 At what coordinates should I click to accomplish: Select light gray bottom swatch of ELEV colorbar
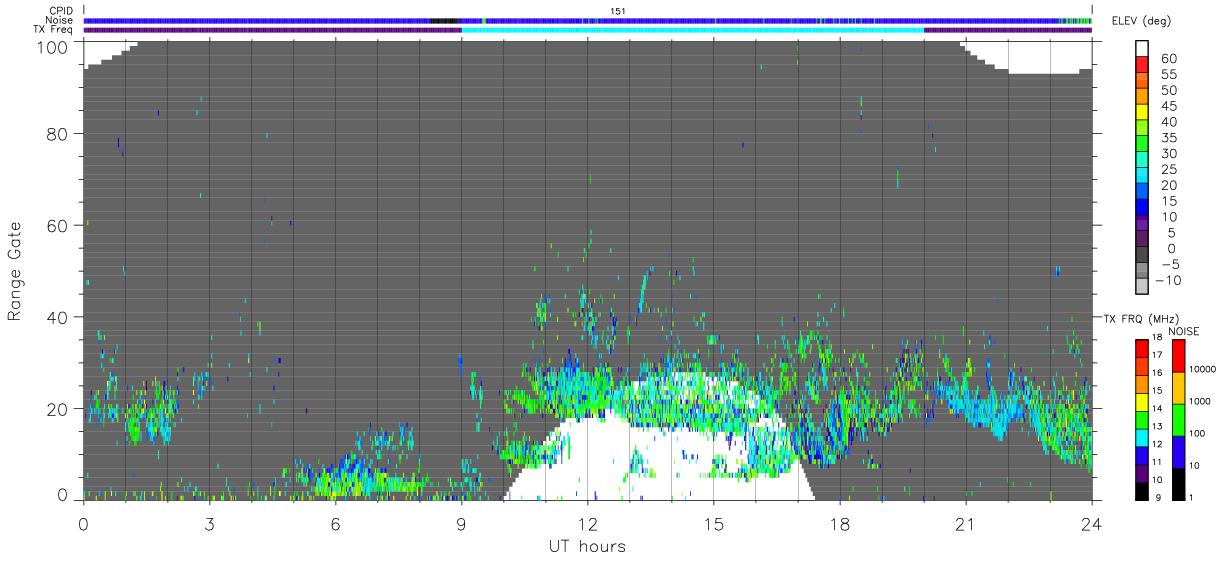coord(1143,284)
